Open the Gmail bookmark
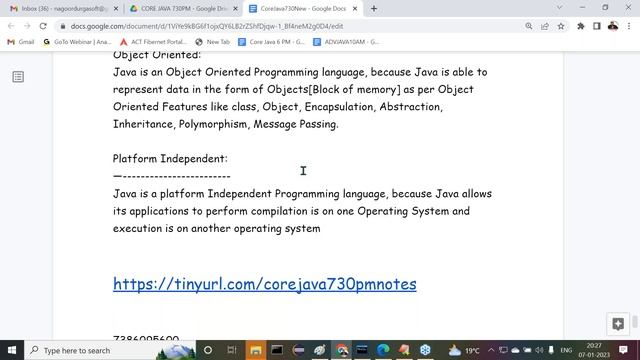Viewport: 640px width, 360px height. click(x=21, y=42)
